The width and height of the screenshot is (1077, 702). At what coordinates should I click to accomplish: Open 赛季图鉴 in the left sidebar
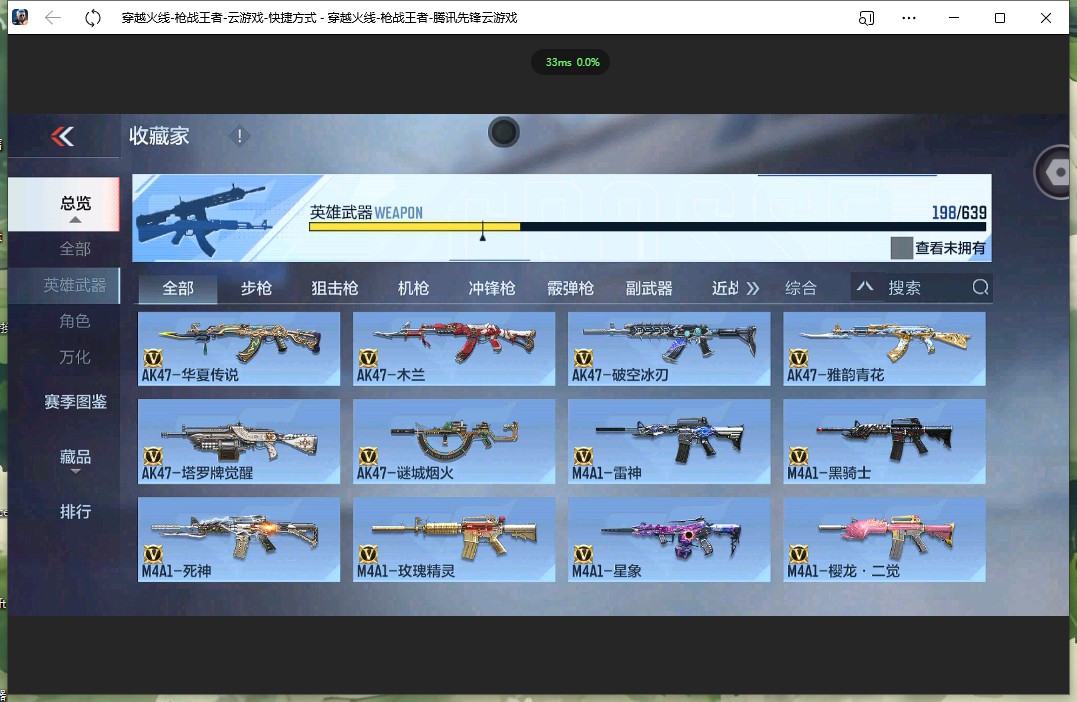tap(75, 402)
